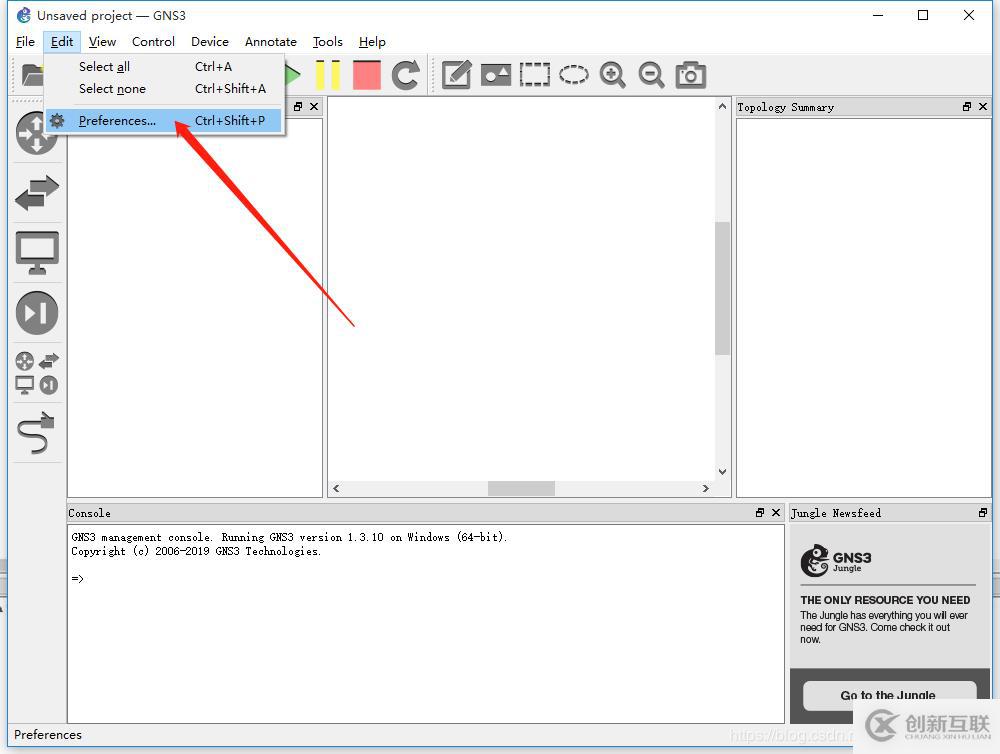The height and width of the screenshot is (754, 1000).
Task: Open the Tools menu
Action: pyautogui.click(x=327, y=41)
